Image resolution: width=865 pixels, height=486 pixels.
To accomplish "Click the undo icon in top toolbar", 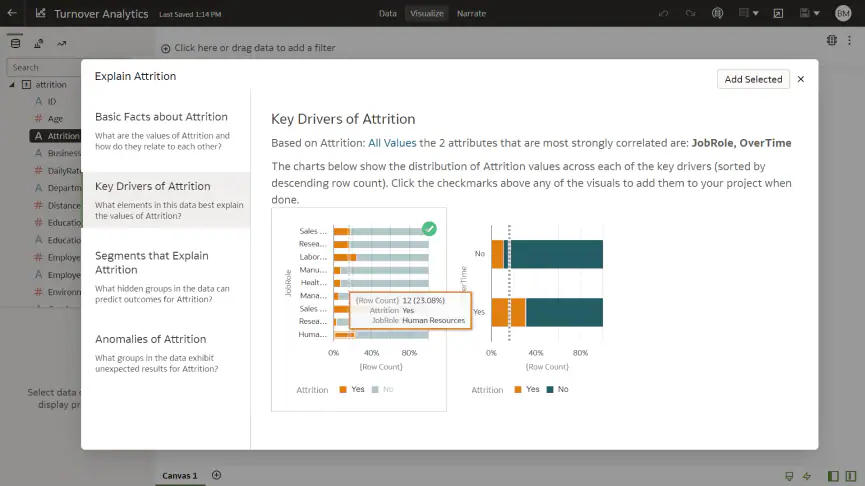I will (664, 14).
